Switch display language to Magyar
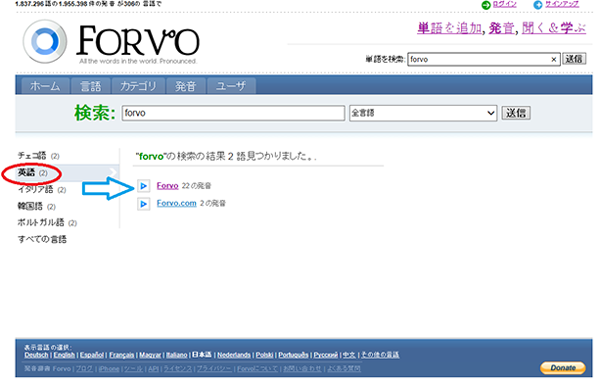 pyautogui.click(x=150, y=355)
